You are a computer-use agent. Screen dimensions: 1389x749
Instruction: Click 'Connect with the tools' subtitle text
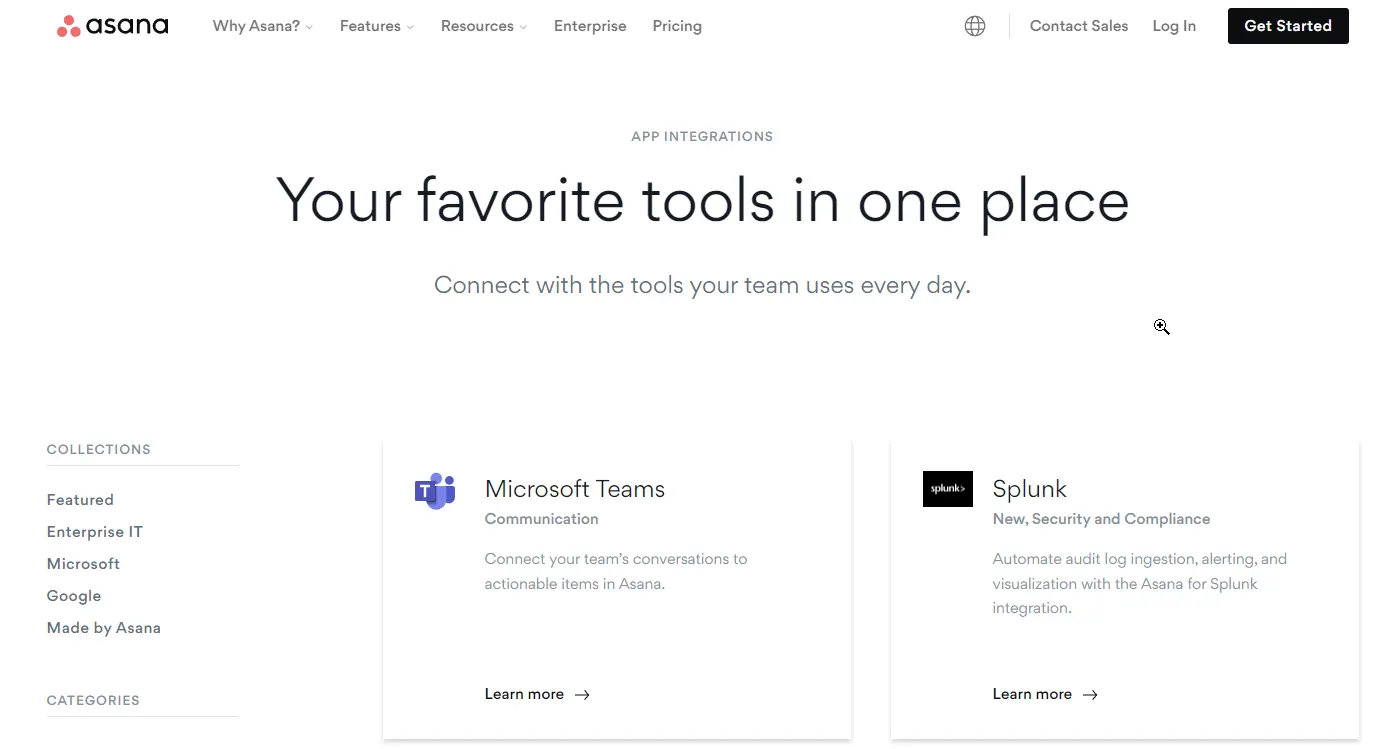tap(702, 285)
